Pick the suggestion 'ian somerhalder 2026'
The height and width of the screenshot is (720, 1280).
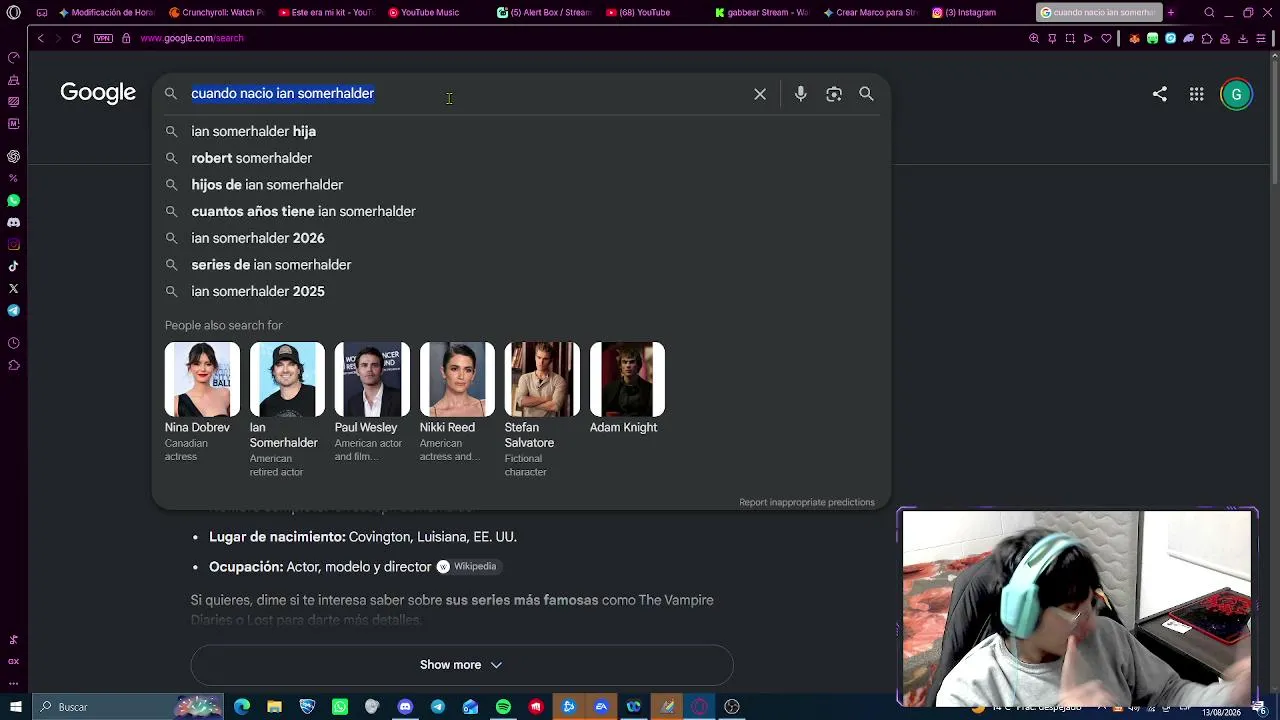[520, 238]
